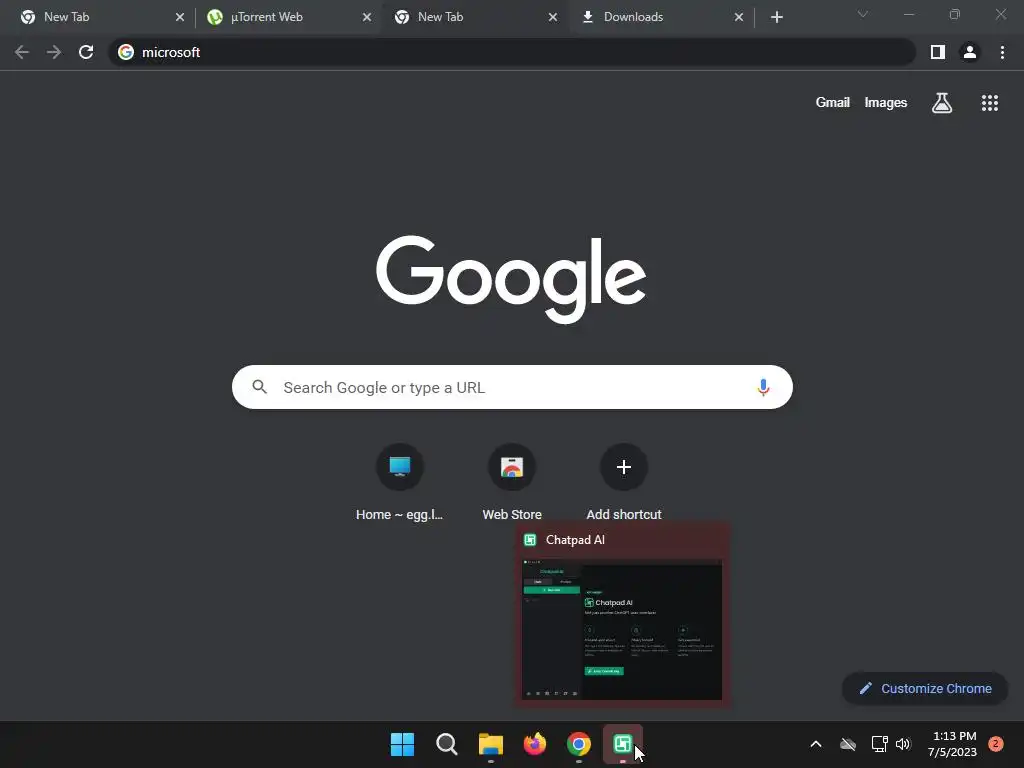Viewport: 1024px width, 768px height.
Task: Click the Chatpad AI preview title
Action: tap(575, 540)
